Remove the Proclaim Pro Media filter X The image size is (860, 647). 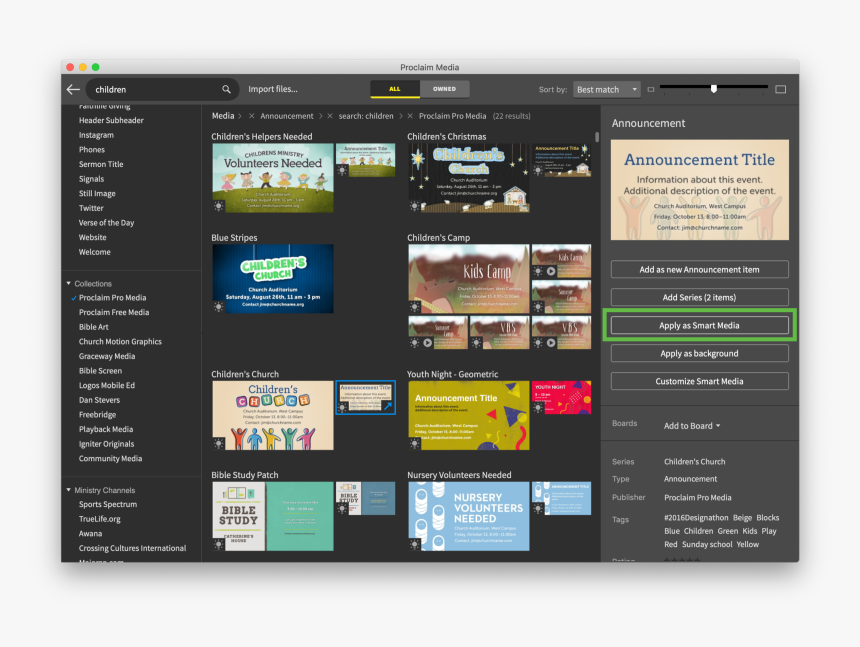pos(410,116)
